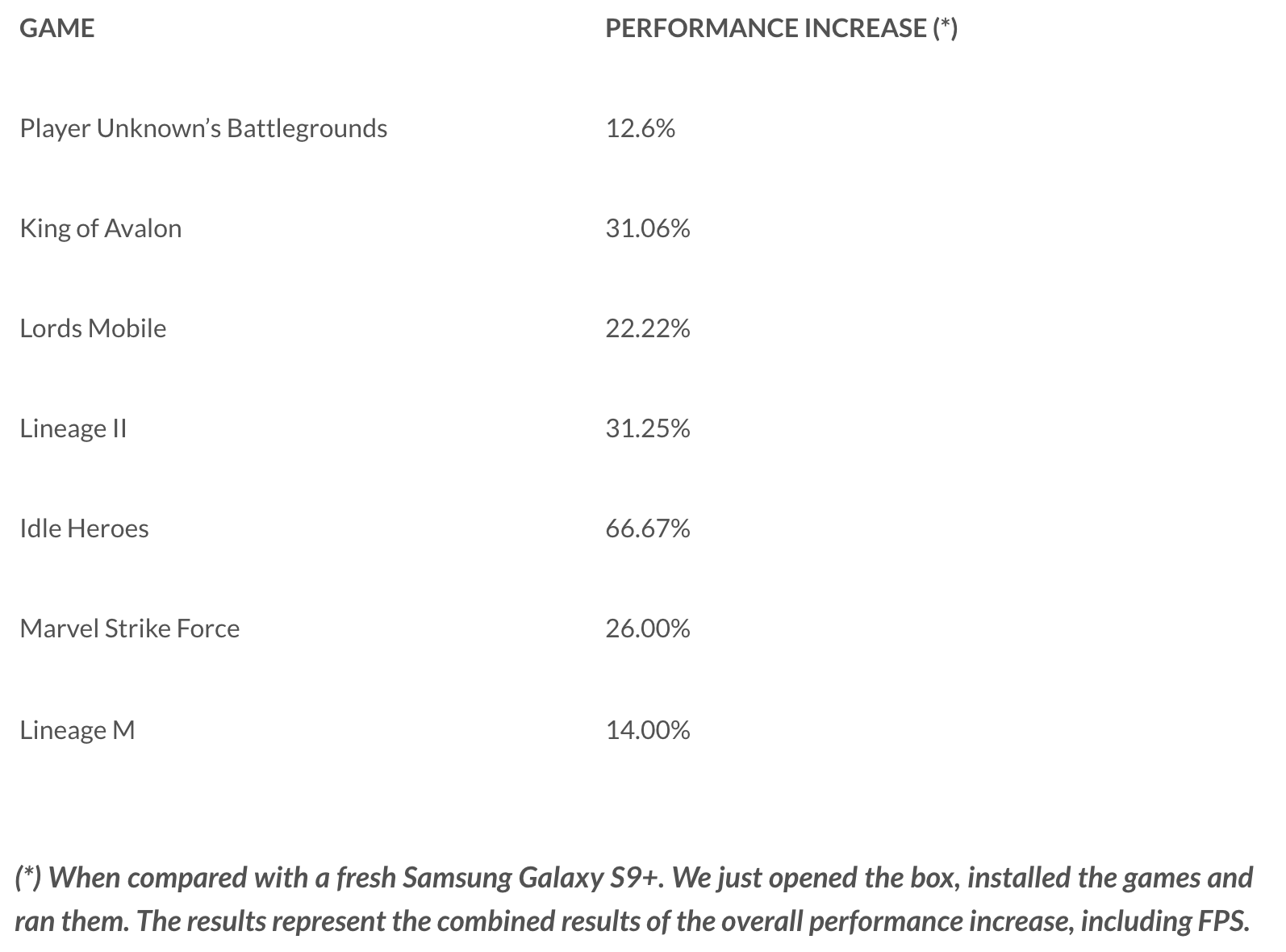This screenshot has width=1286, height=952.
Task: Click the 31.06% performance value
Action: pyautogui.click(x=648, y=228)
